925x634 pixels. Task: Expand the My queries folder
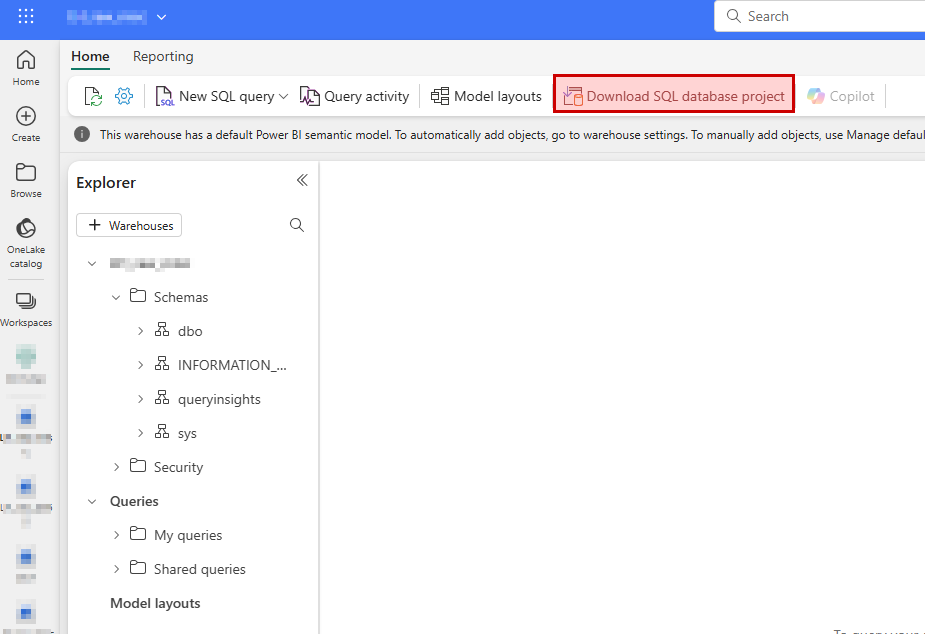116,535
